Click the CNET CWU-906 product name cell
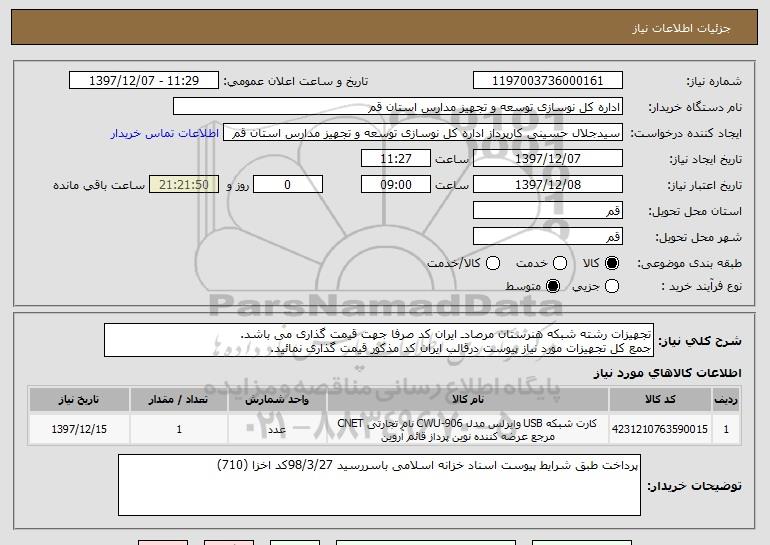The width and height of the screenshot is (770, 545). coord(468,429)
